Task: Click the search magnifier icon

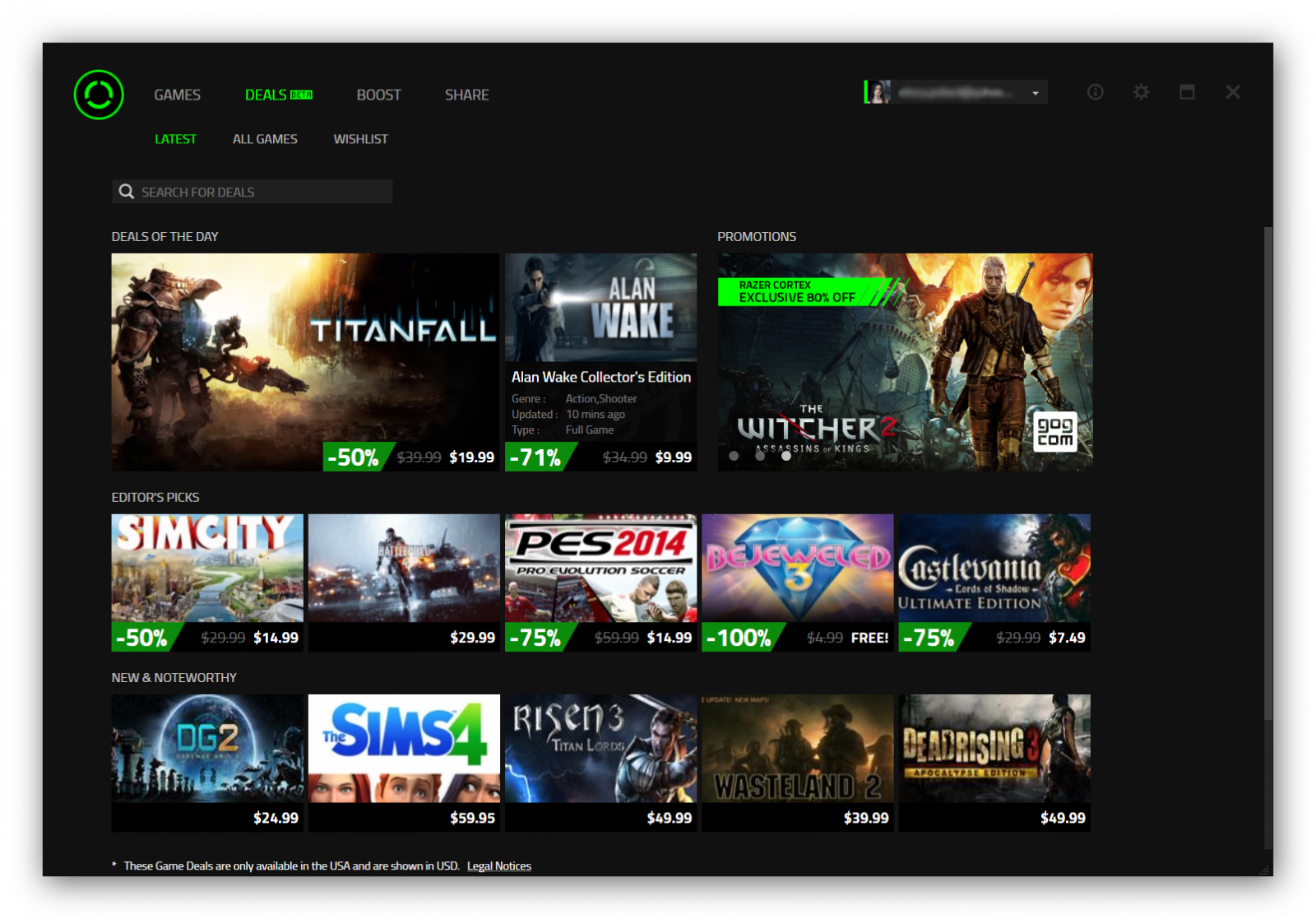Action: pyautogui.click(x=127, y=192)
